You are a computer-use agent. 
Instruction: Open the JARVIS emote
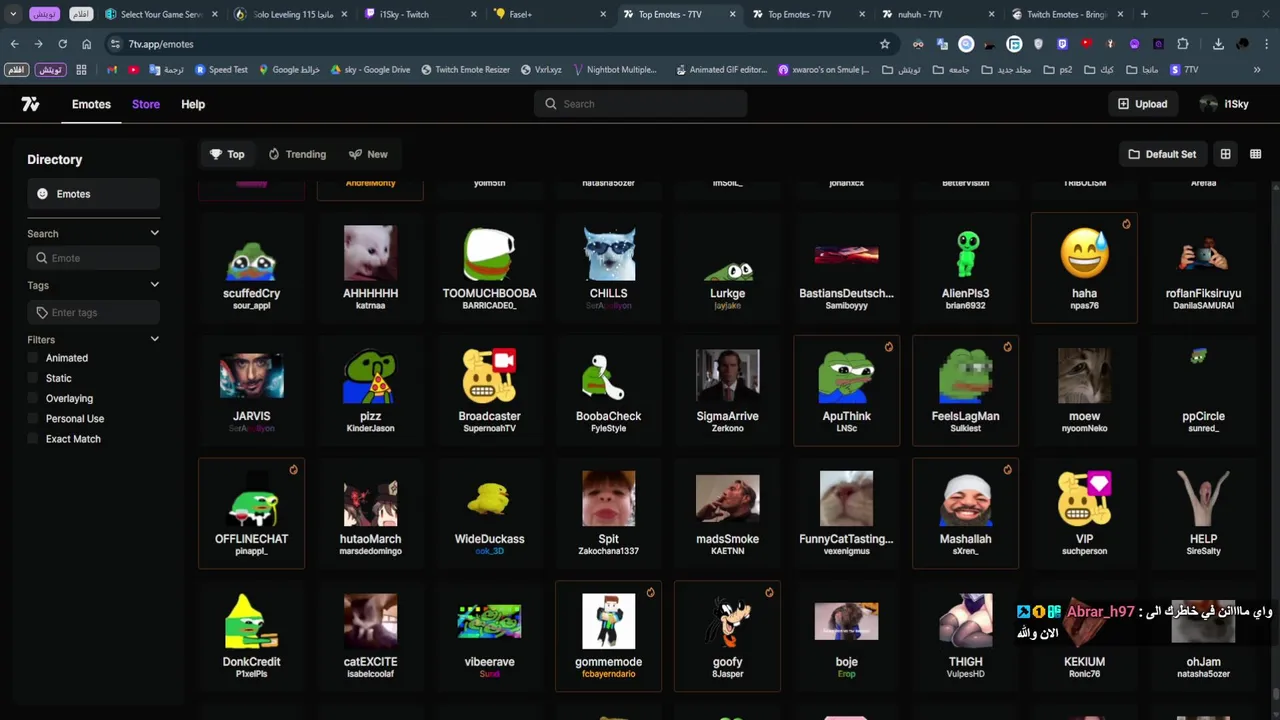pos(251,391)
